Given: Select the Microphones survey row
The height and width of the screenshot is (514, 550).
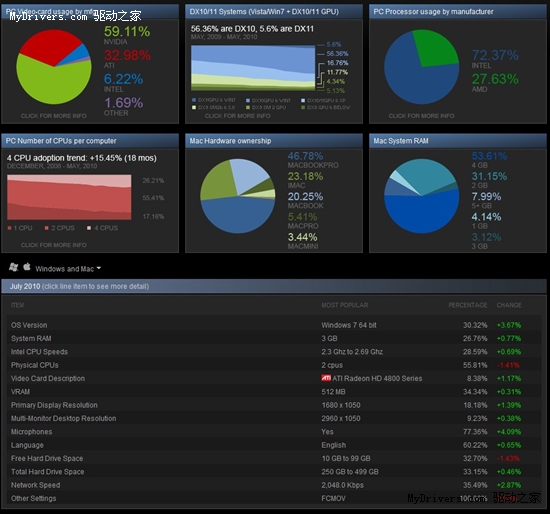Looking at the screenshot, I should tap(274, 432).
